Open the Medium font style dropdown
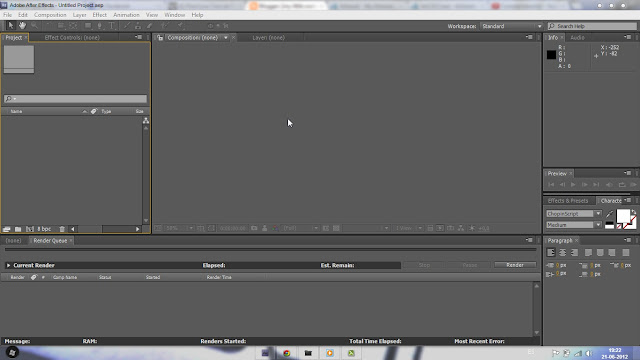 pyautogui.click(x=574, y=225)
